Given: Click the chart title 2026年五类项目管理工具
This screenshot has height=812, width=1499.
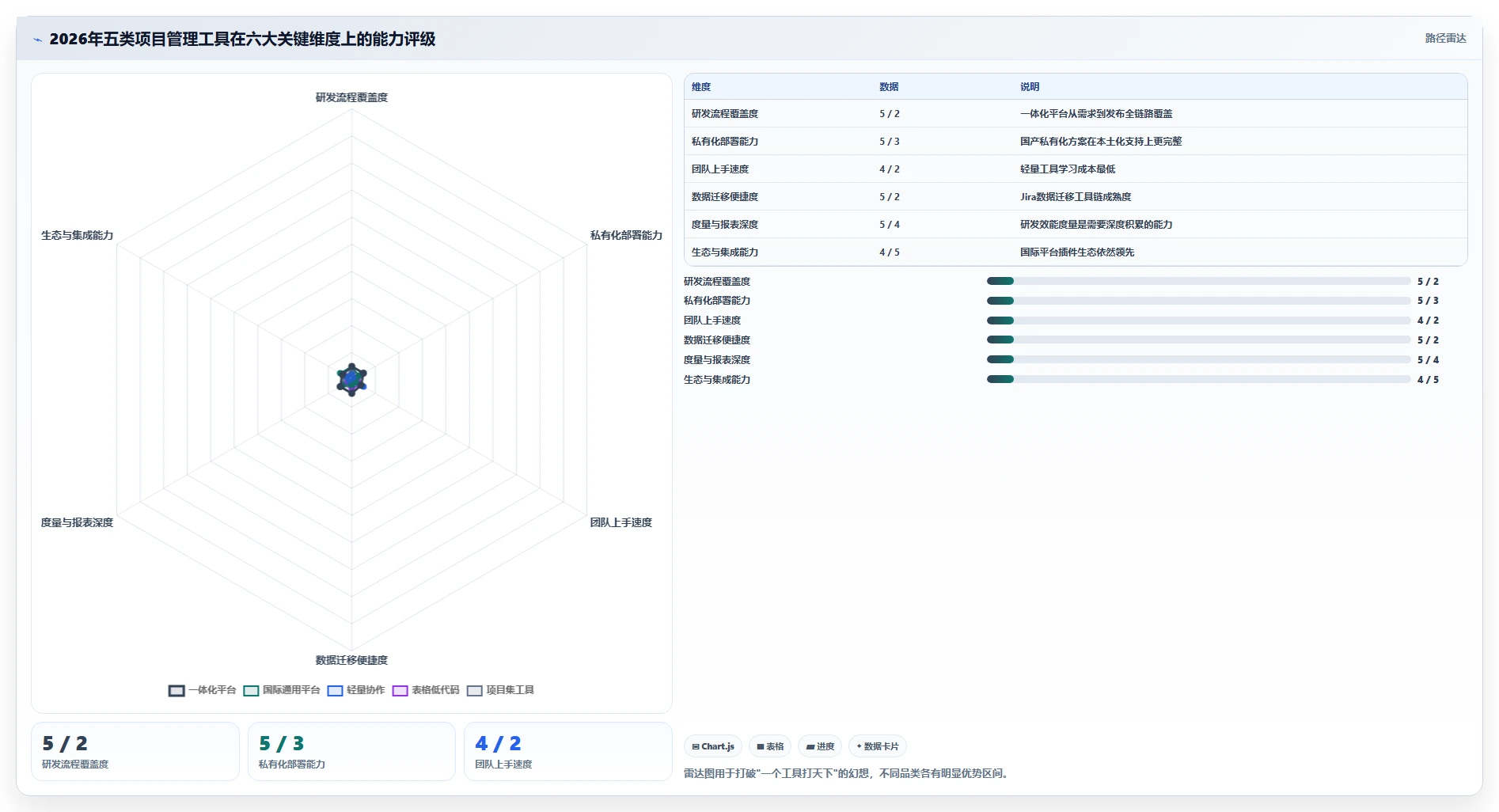Looking at the screenshot, I should pos(242,39).
